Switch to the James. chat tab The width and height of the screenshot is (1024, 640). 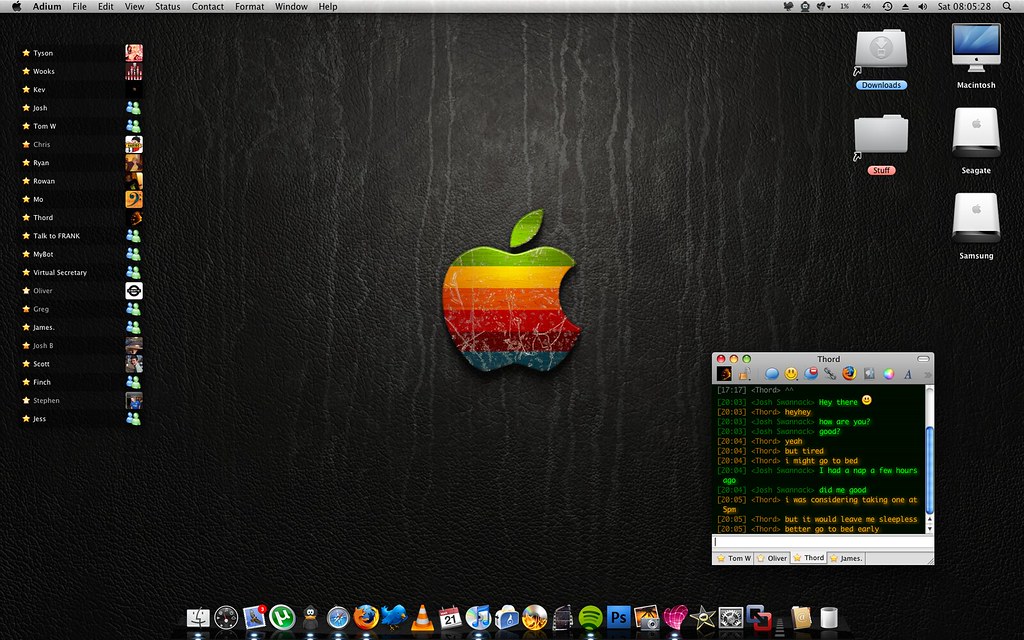(846, 558)
